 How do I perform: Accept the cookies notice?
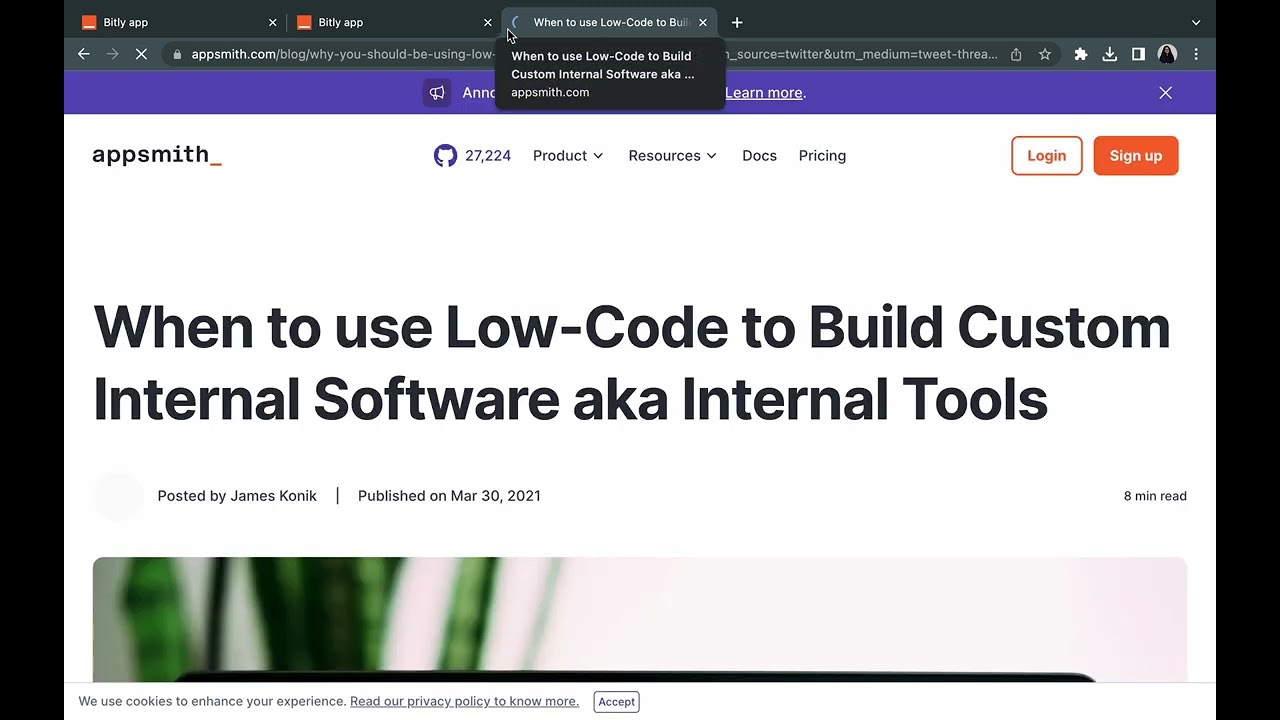coord(616,702)
